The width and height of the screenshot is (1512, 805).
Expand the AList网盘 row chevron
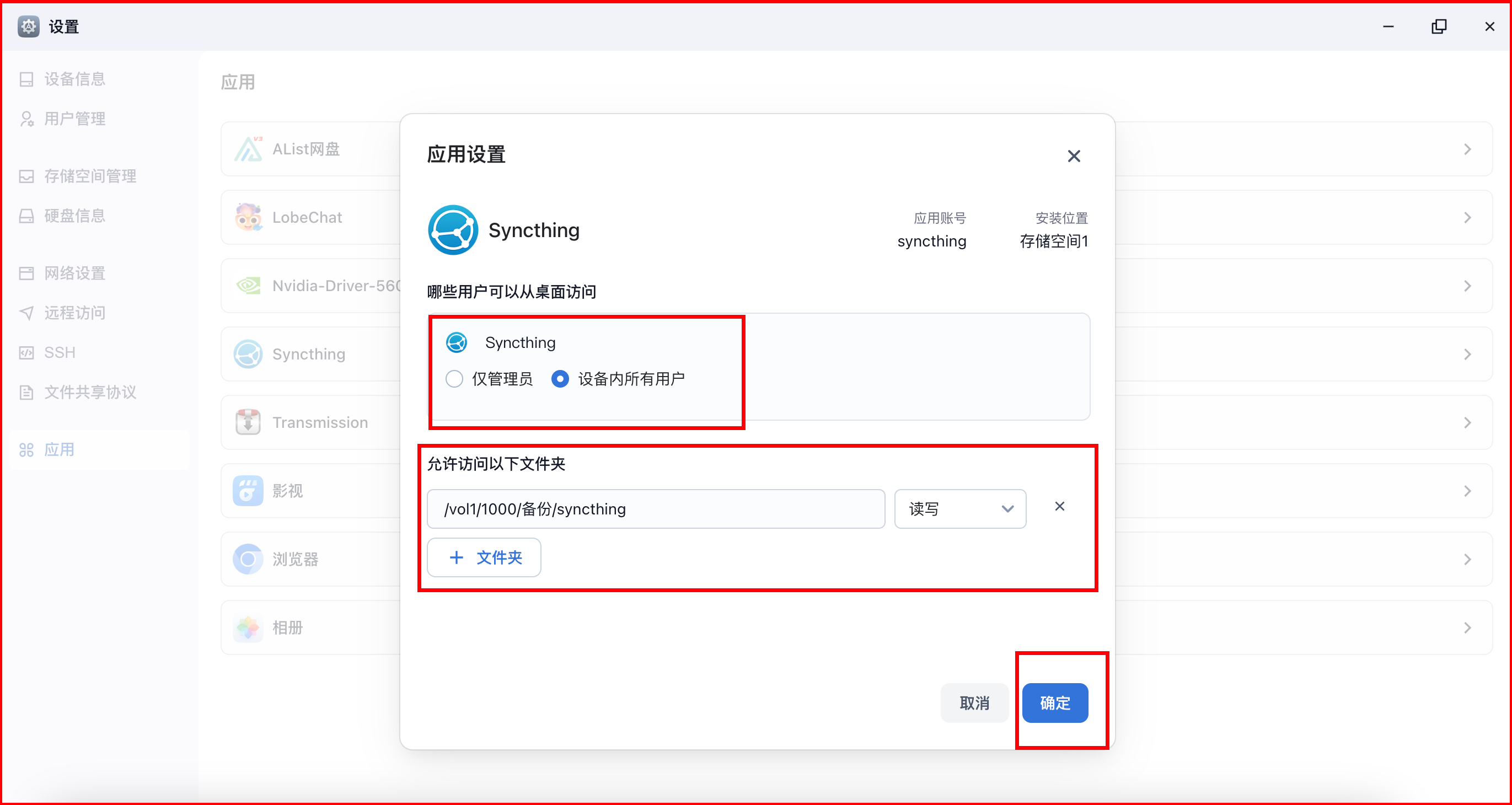pos(1467,149)
